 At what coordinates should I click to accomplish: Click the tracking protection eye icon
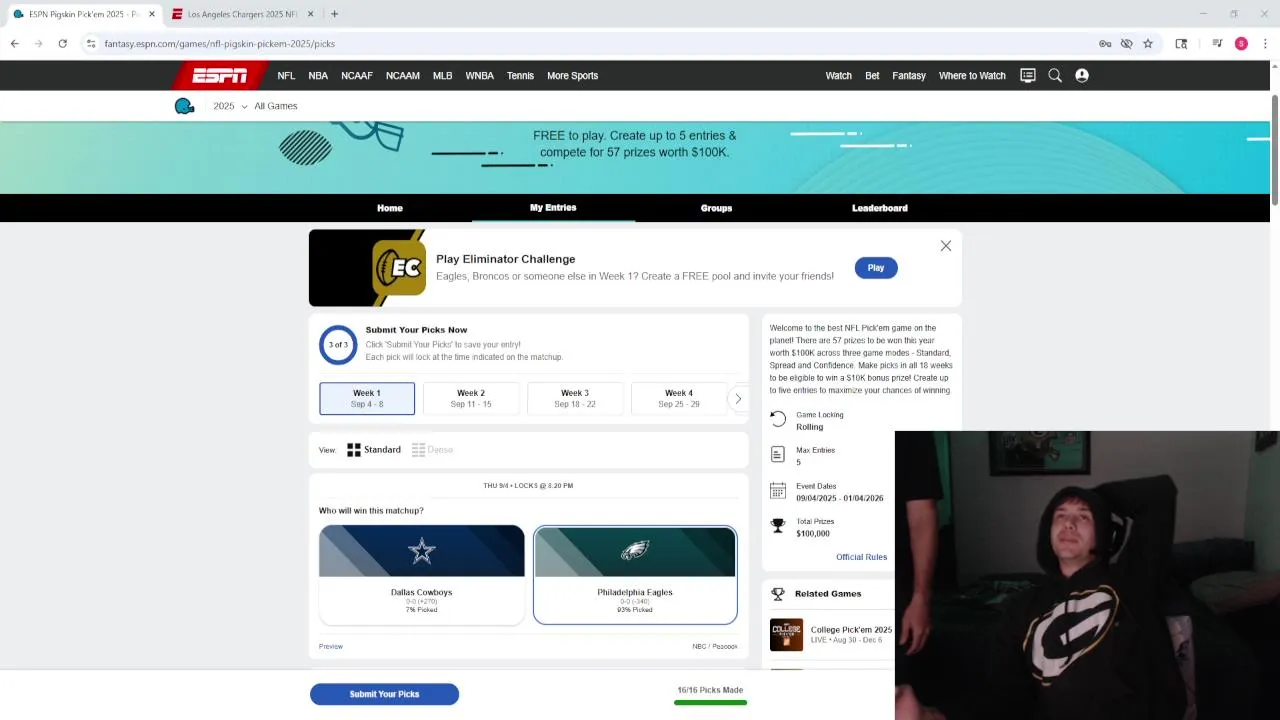(x=1126, y=43)
